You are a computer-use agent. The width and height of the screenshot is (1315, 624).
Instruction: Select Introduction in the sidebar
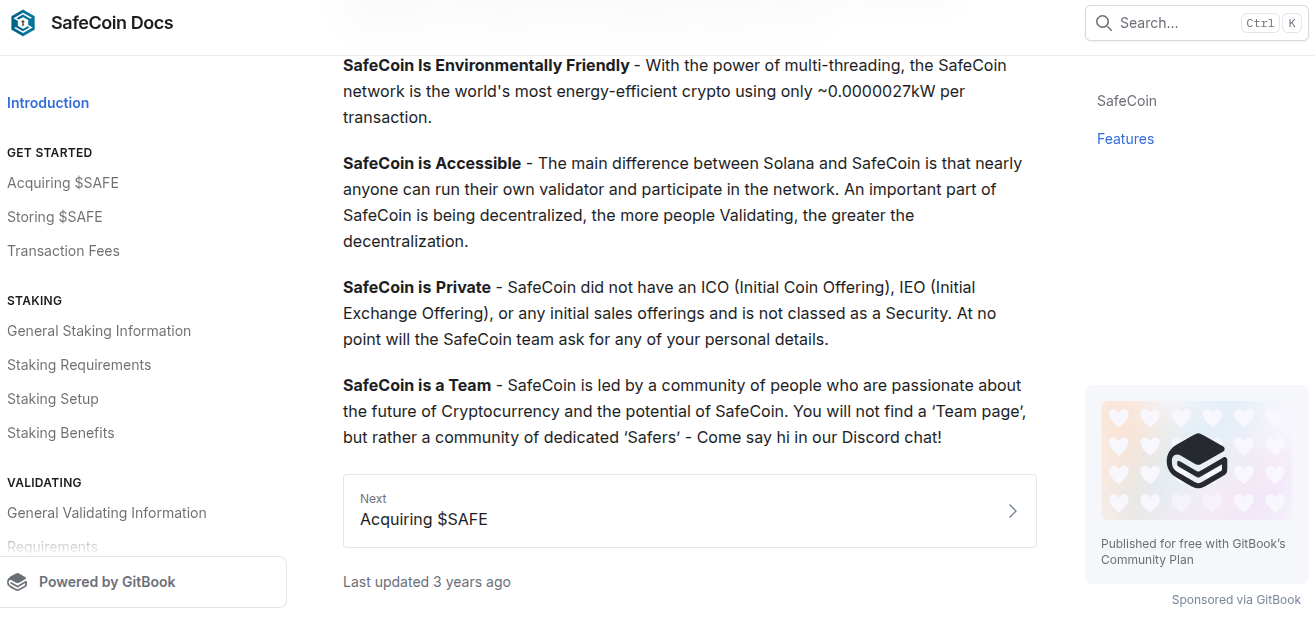coord(48,102)
